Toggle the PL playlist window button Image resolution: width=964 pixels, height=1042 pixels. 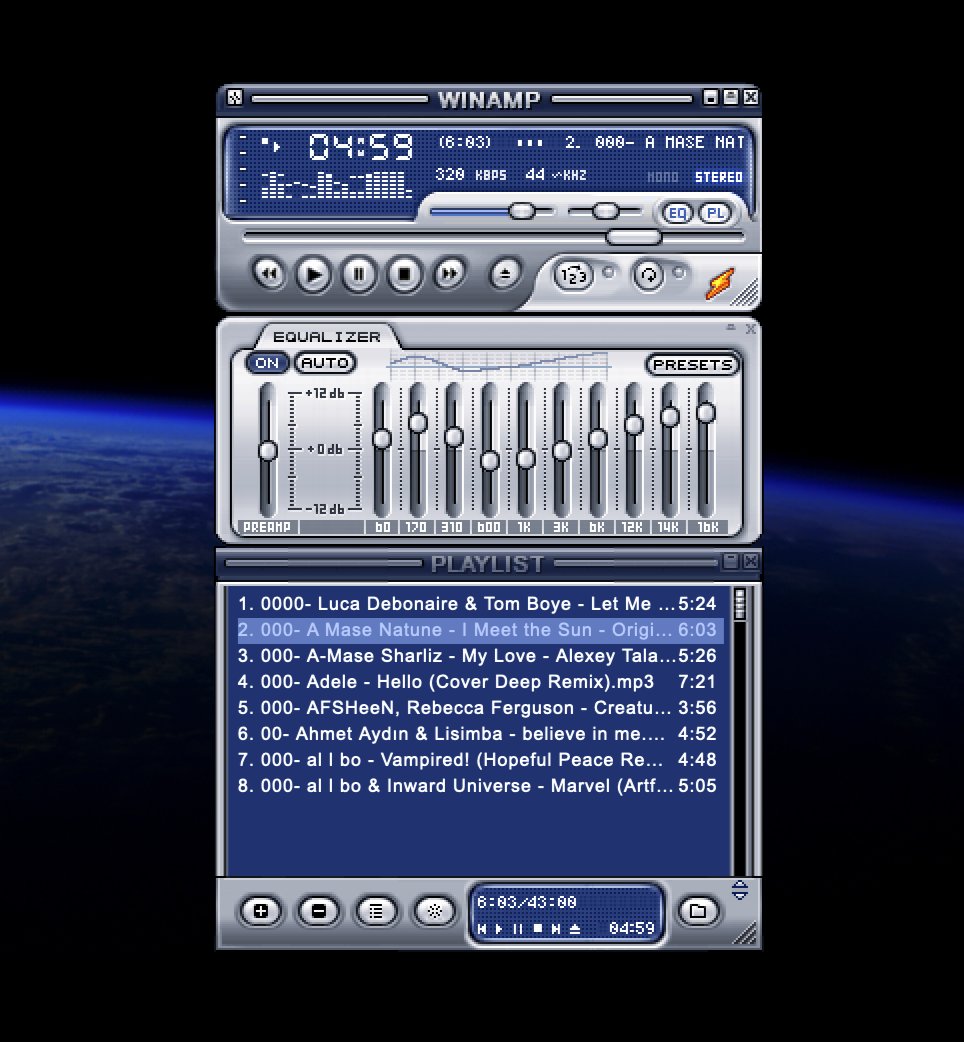click(x=715, y=213)
